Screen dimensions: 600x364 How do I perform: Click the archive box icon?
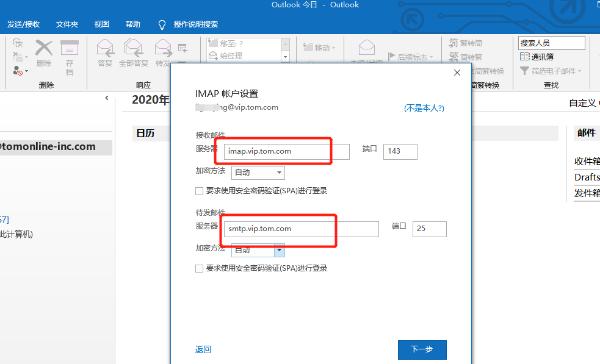pyautogui.click(x=69, y=48)
